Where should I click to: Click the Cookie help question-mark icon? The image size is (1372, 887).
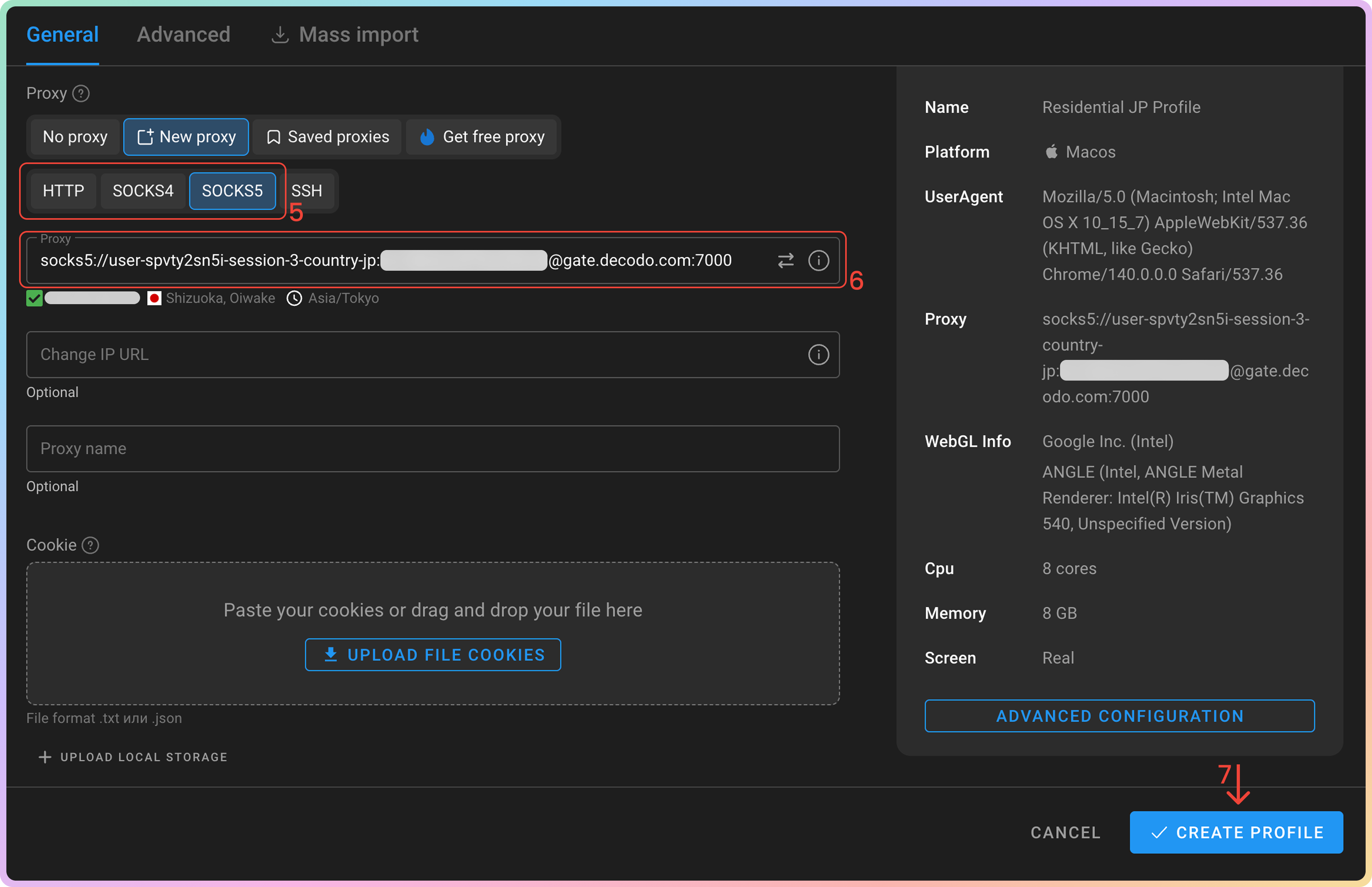pyautogui.click(x=90, y=545)
